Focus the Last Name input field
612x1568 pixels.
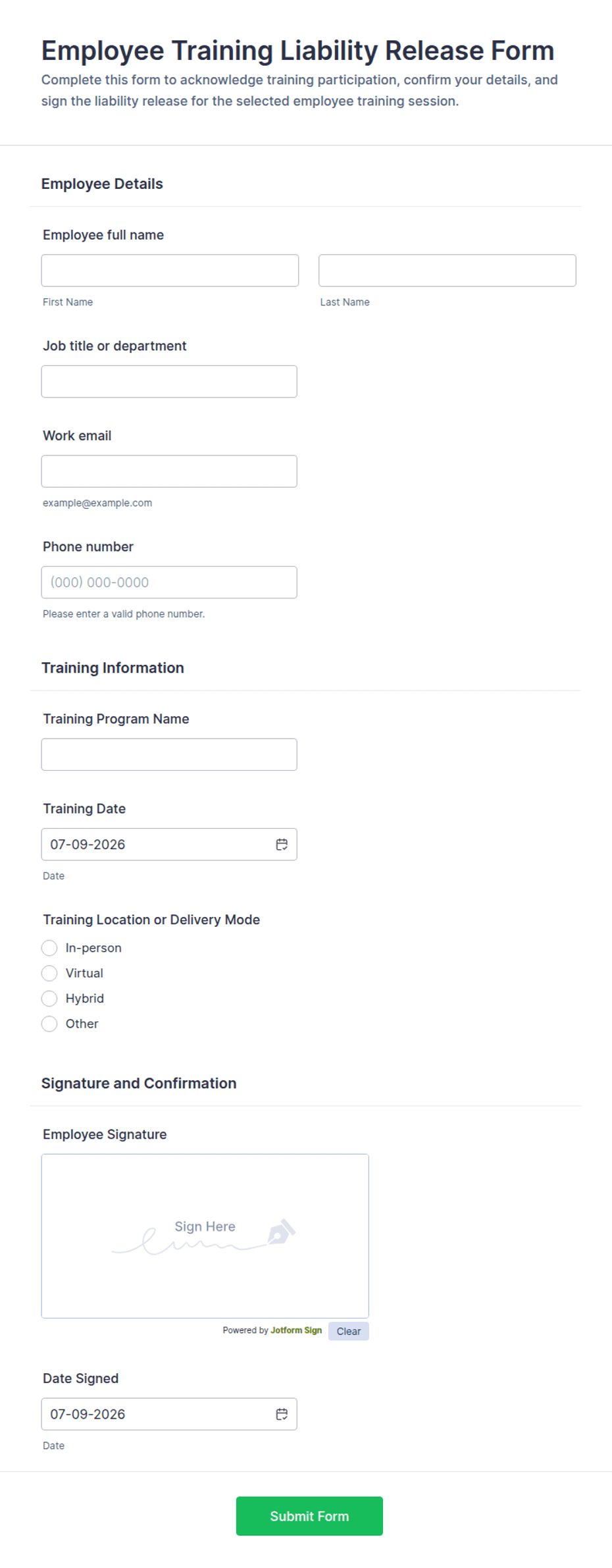tap(447, 271)
